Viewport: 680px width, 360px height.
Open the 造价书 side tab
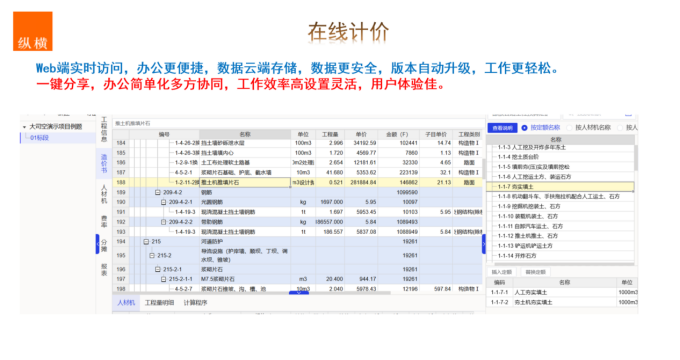[104, 163]
